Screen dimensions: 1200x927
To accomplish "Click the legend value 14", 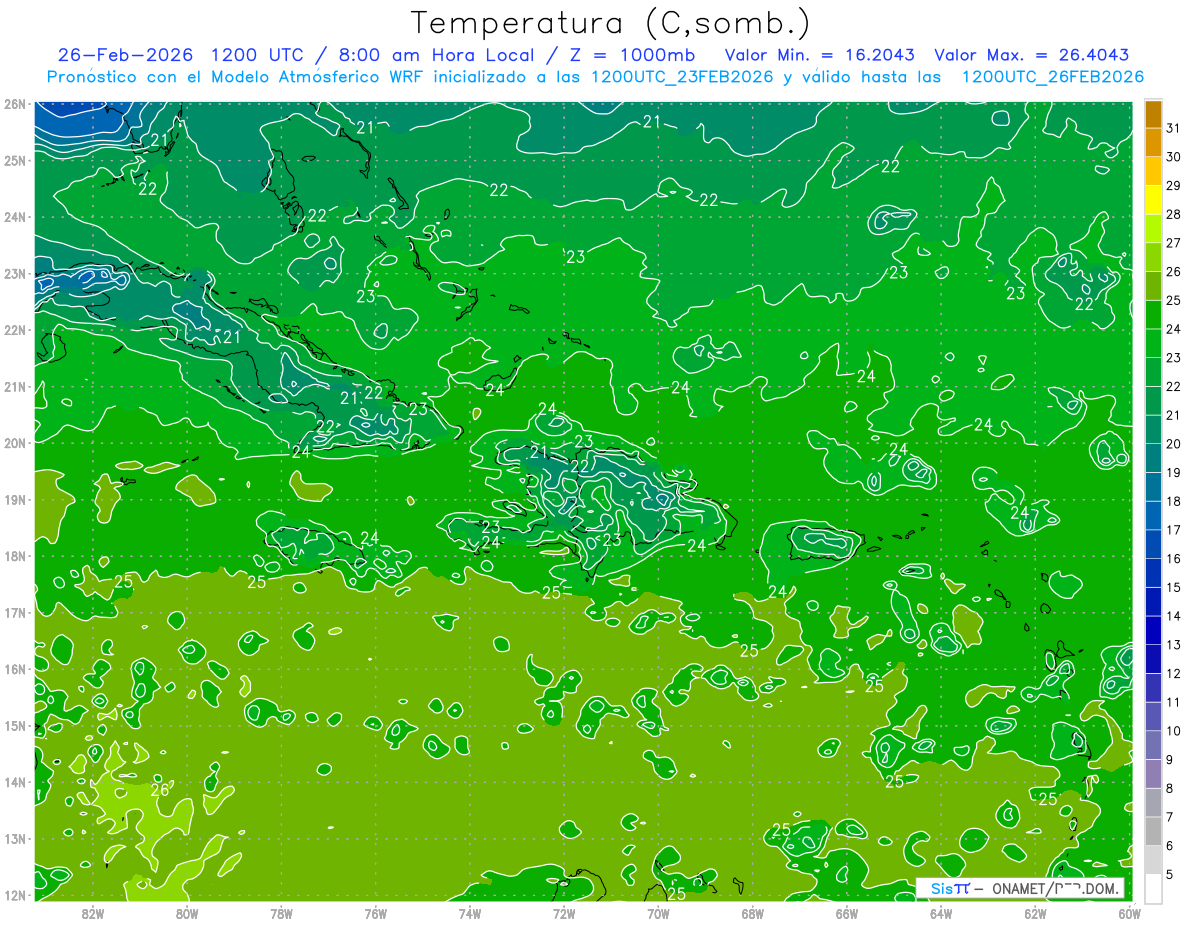I will [1173, 616].
